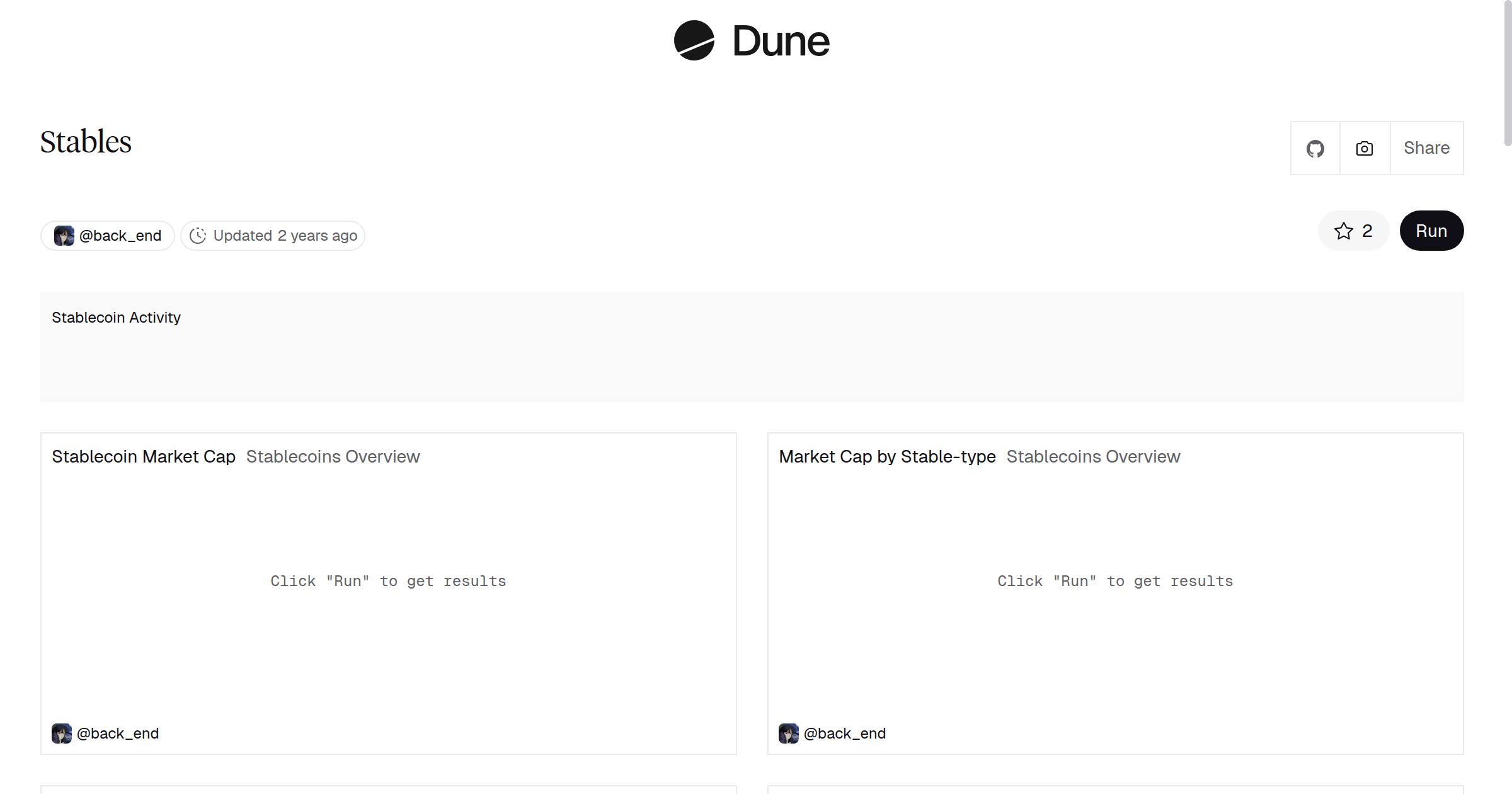Open Market Cap by Stable-type title
The image size is (1512, 794).
887,457
